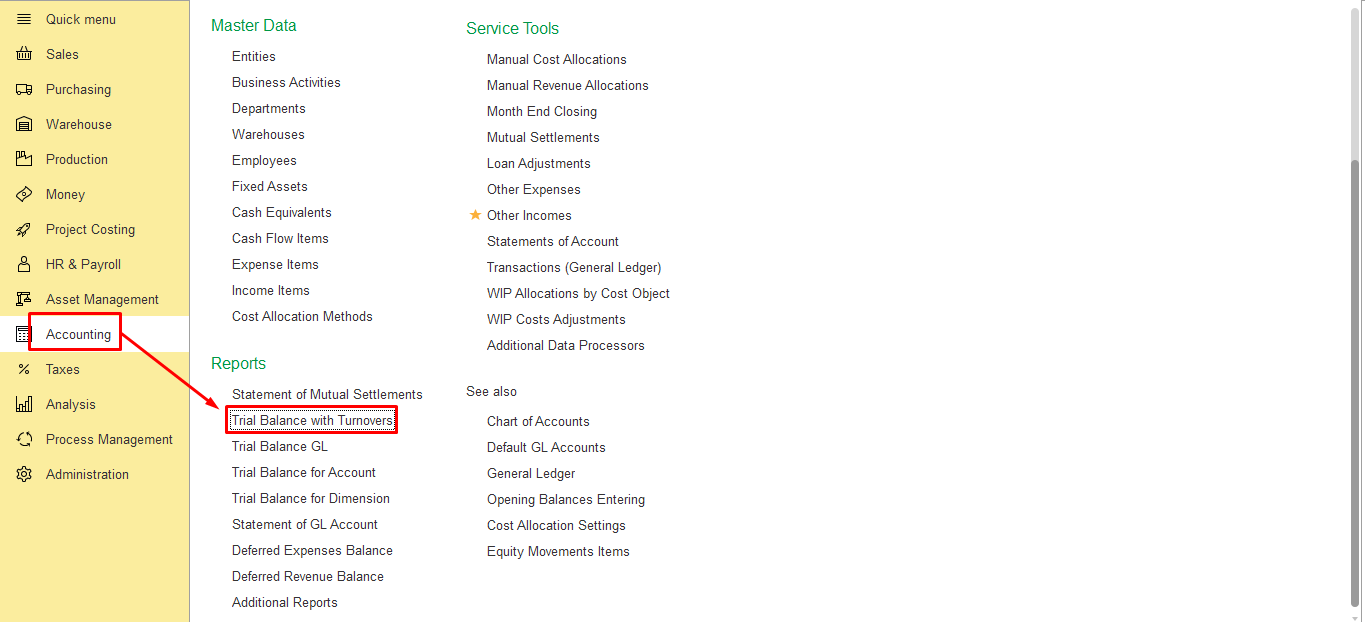The height and width of the screenshot is (622, 1365).
Task: Toggle the favorite star beside Other Incomes
Action: [475, 215]
